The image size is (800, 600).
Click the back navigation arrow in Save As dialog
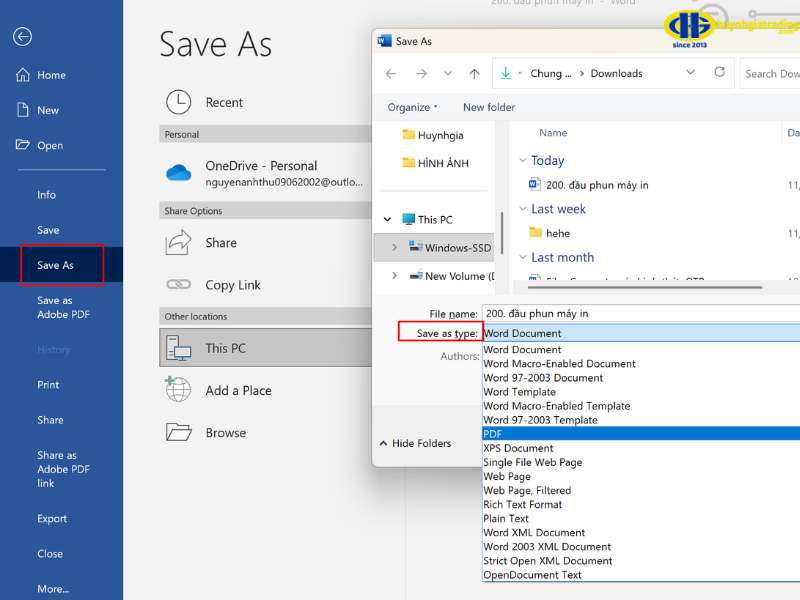(391, 73)
